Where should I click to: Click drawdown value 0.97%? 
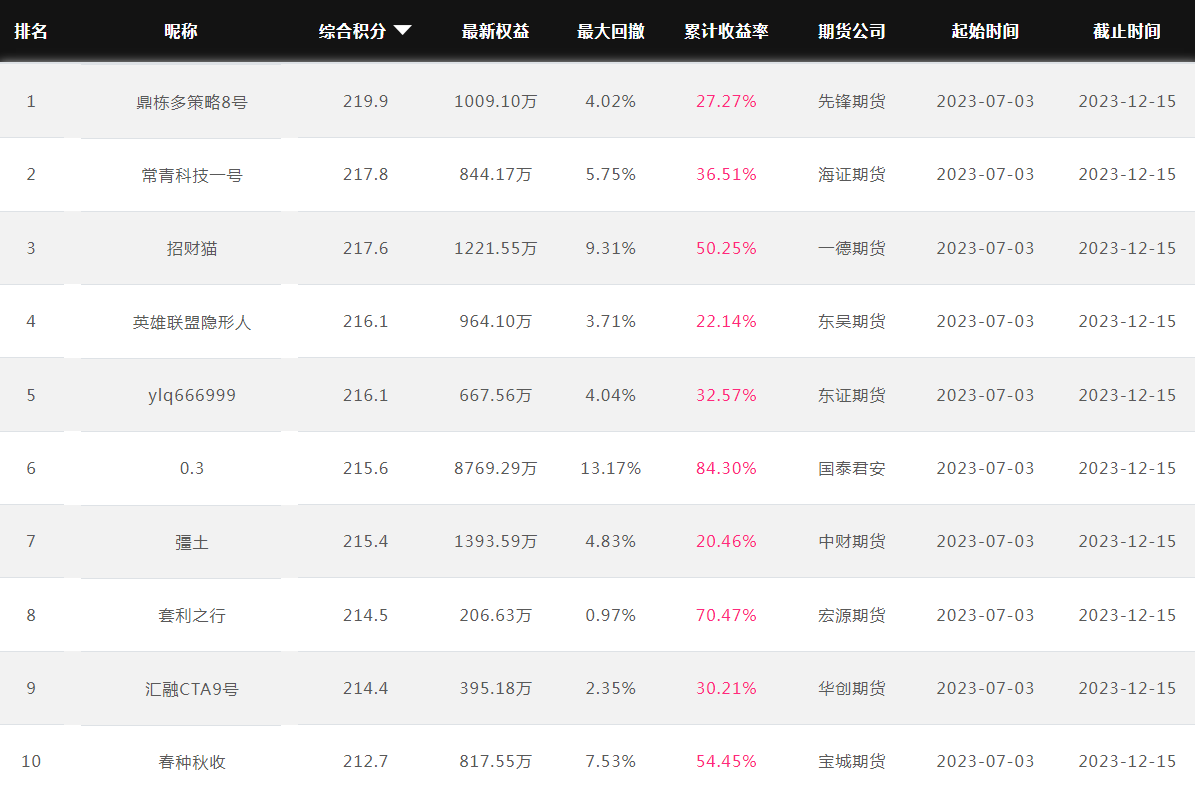(610, 615)
